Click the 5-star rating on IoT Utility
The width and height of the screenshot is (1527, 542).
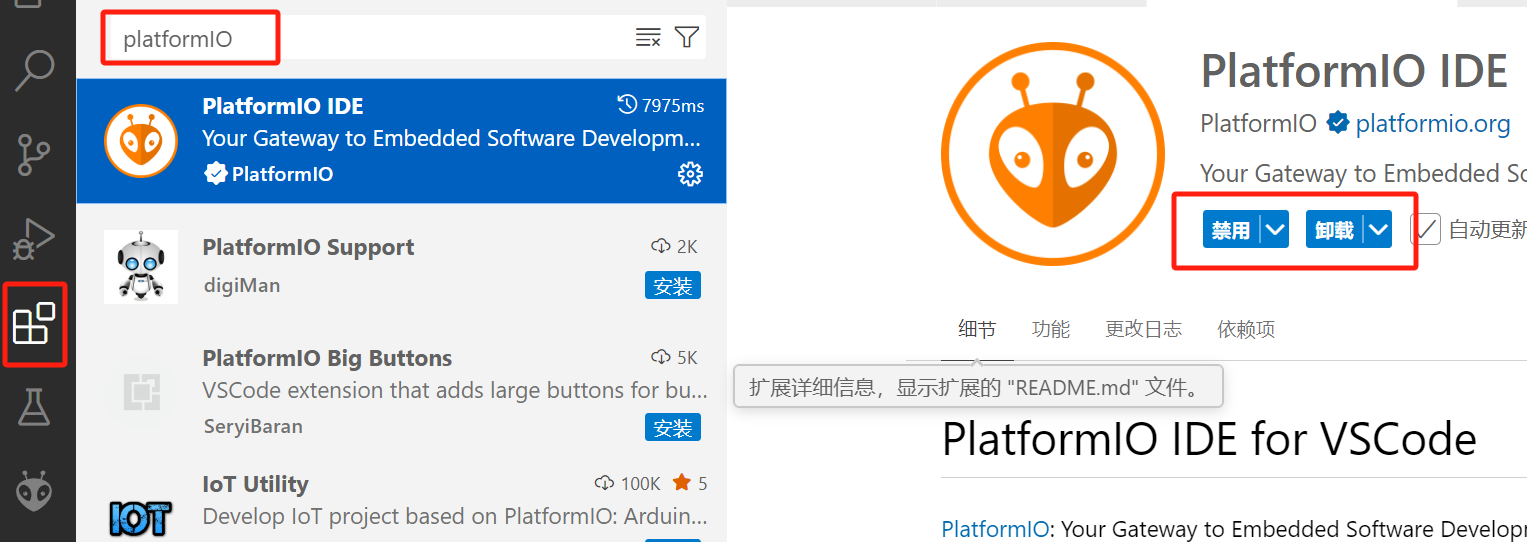click(x=691, y=484)
